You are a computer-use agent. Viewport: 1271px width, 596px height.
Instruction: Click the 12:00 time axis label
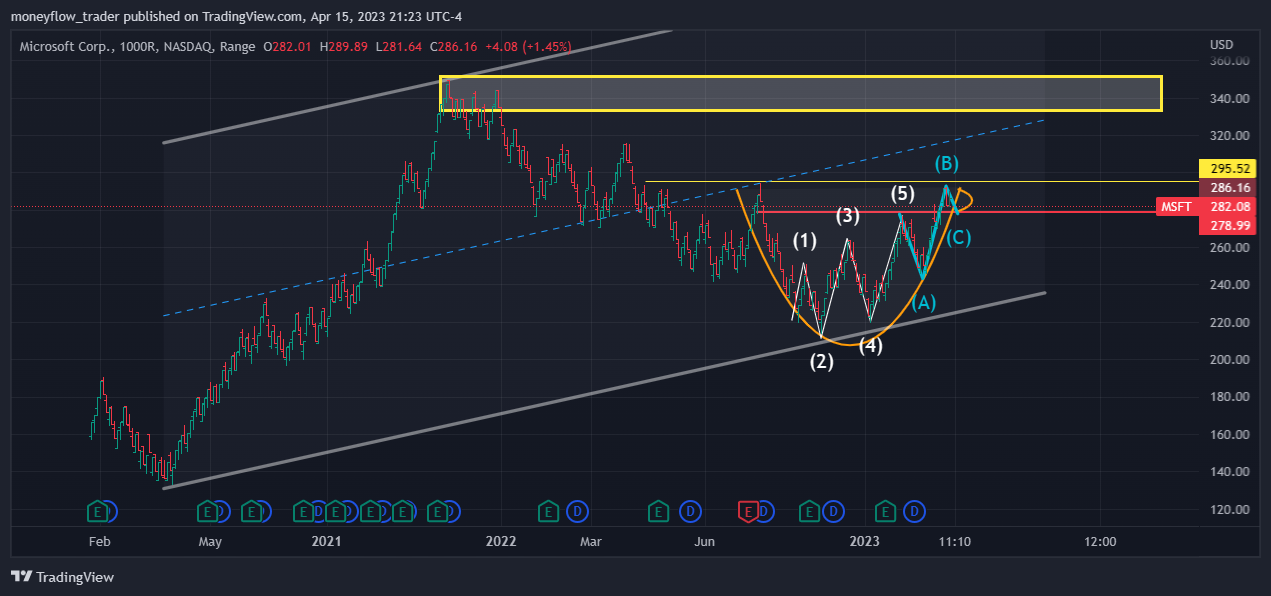[1099, 541]
